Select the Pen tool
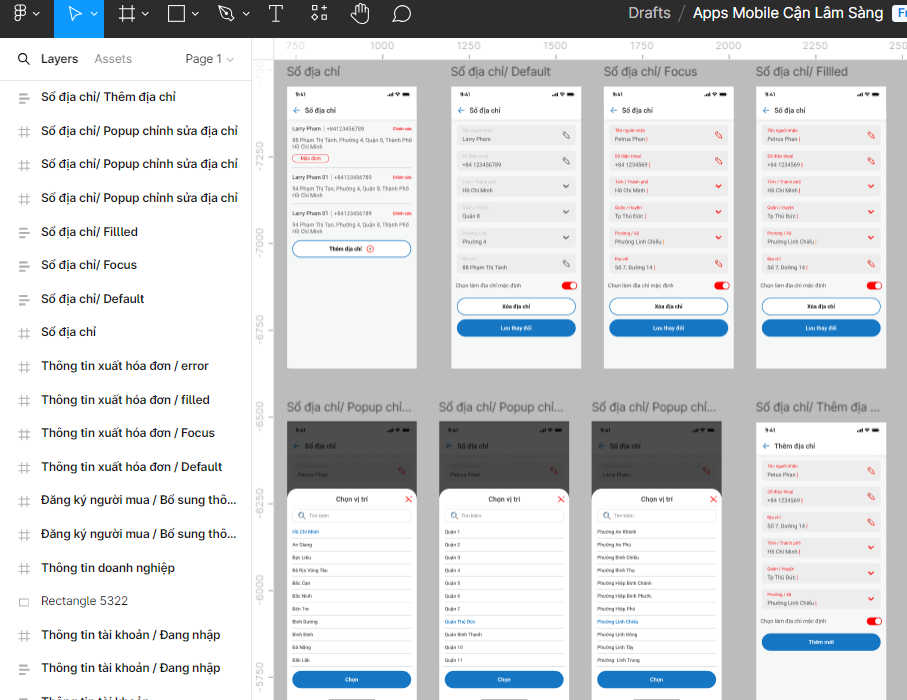This screenshot has height=700, width=907. click(x=226, y=14)
